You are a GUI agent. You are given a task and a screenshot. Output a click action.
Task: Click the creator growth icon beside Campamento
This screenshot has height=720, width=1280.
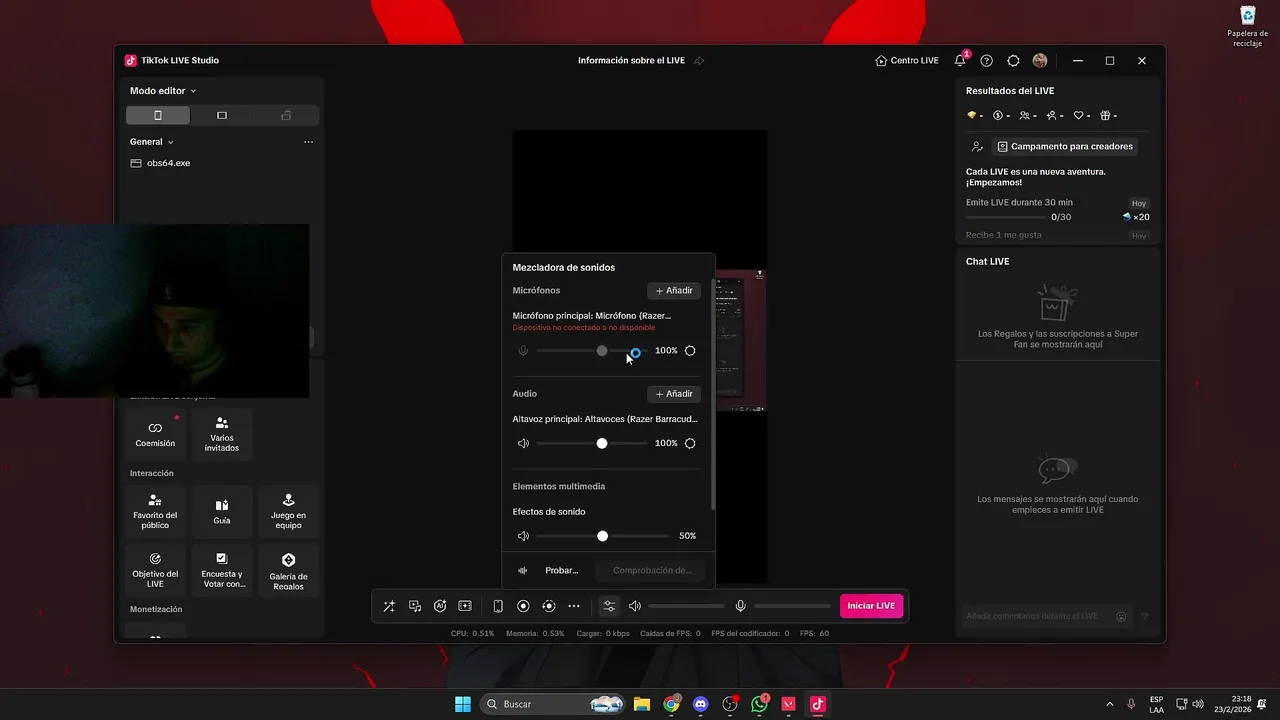(x=977, y=147)
